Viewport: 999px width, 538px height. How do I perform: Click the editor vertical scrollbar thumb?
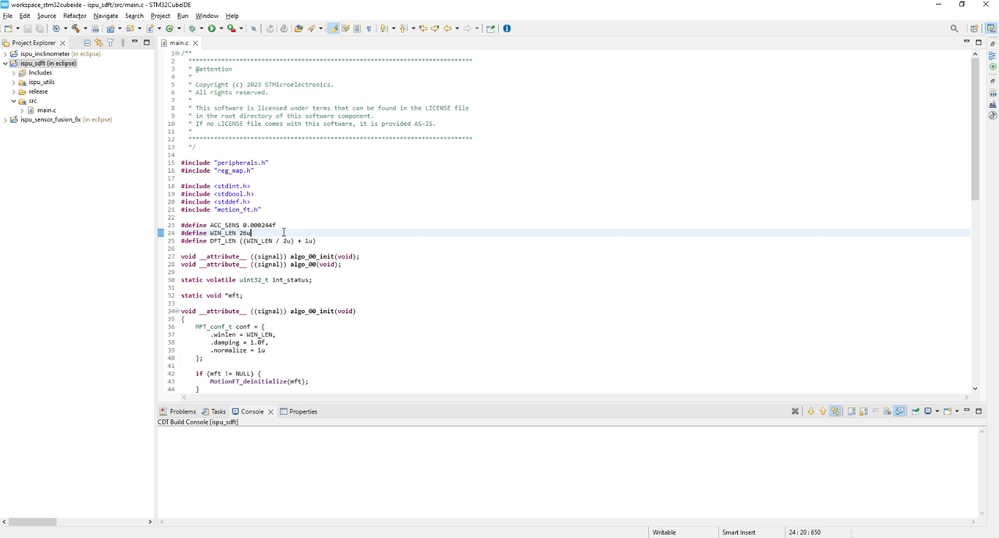[x=975, y=129]
